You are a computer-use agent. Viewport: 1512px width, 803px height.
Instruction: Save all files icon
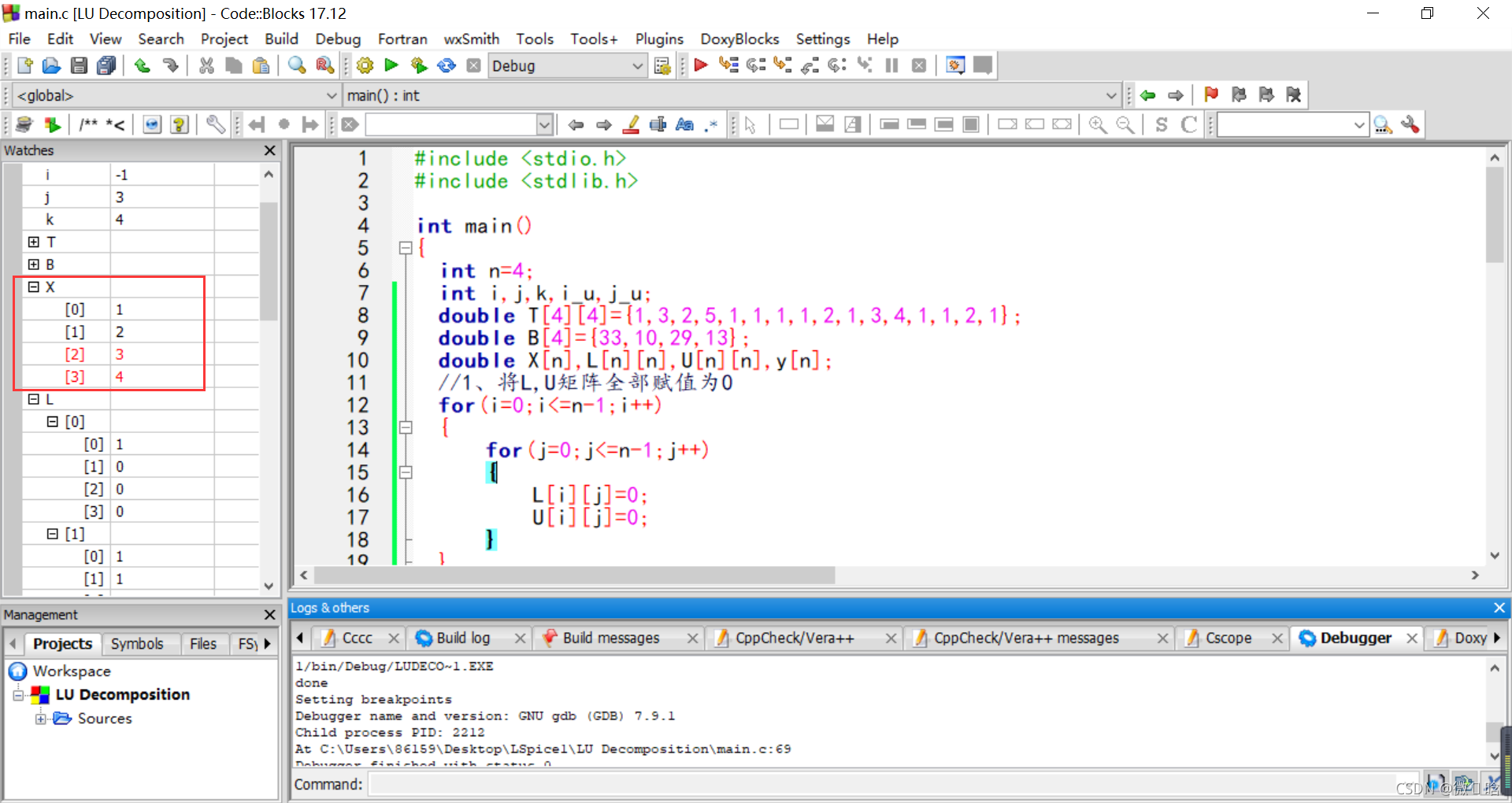(106, 65)
